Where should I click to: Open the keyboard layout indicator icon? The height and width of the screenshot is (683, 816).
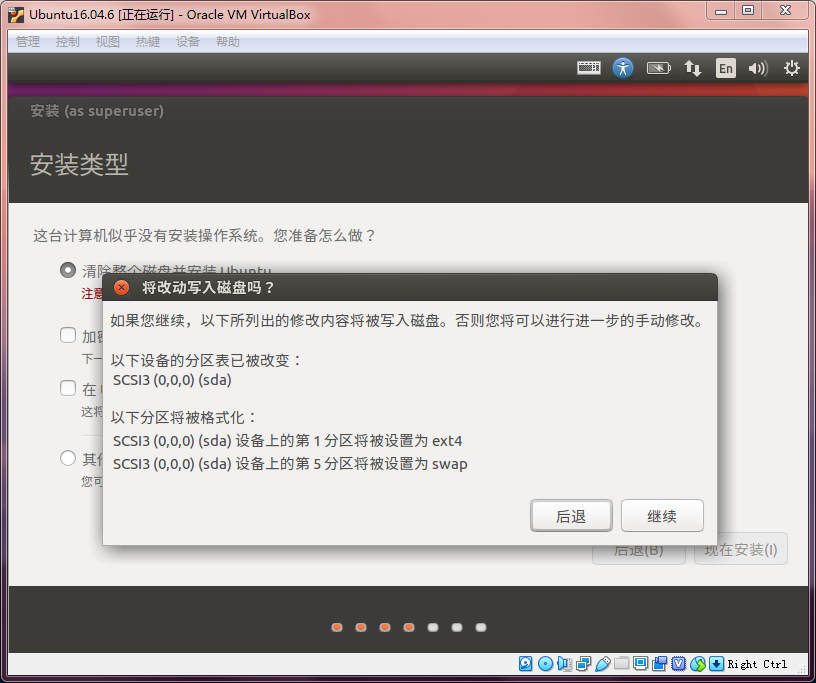pos(589,68)
